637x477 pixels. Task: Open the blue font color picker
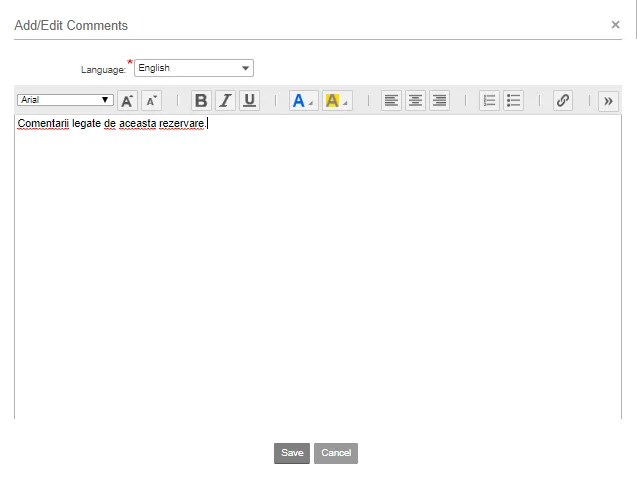coord(303,100)
